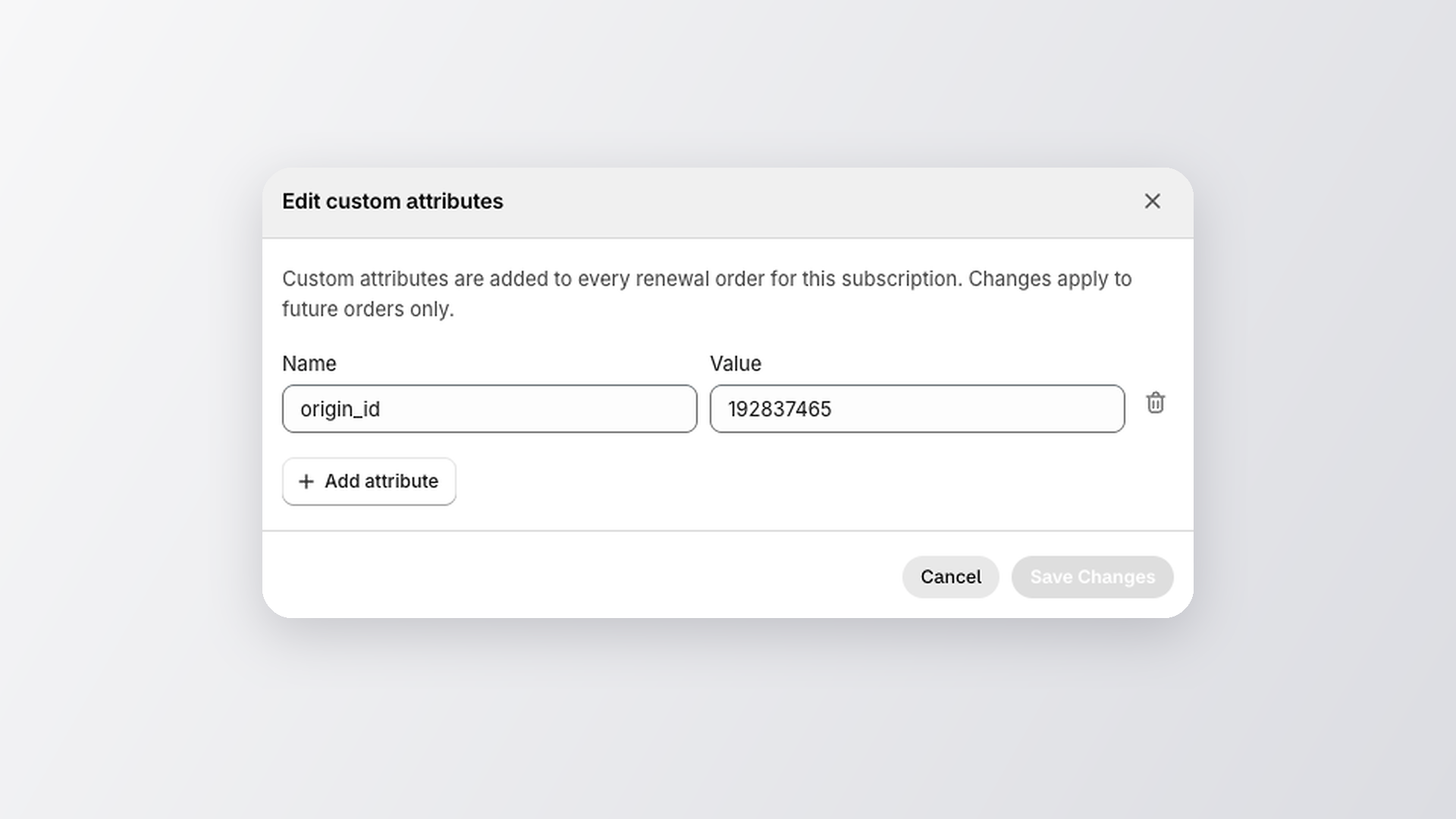Viewport: 1456px width, 819px height.
Task: Click the Add attribute button
Action: (x=369, y=482)
